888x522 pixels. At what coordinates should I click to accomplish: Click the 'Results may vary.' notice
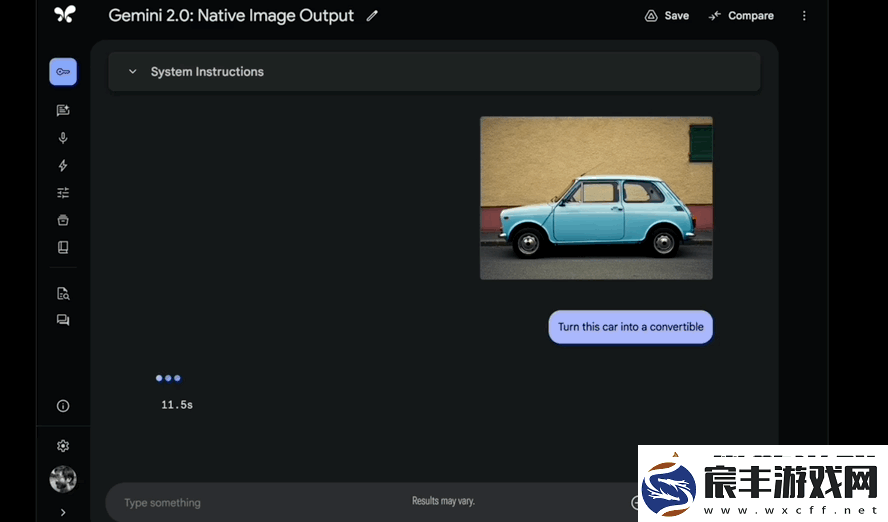coord(443,501)
